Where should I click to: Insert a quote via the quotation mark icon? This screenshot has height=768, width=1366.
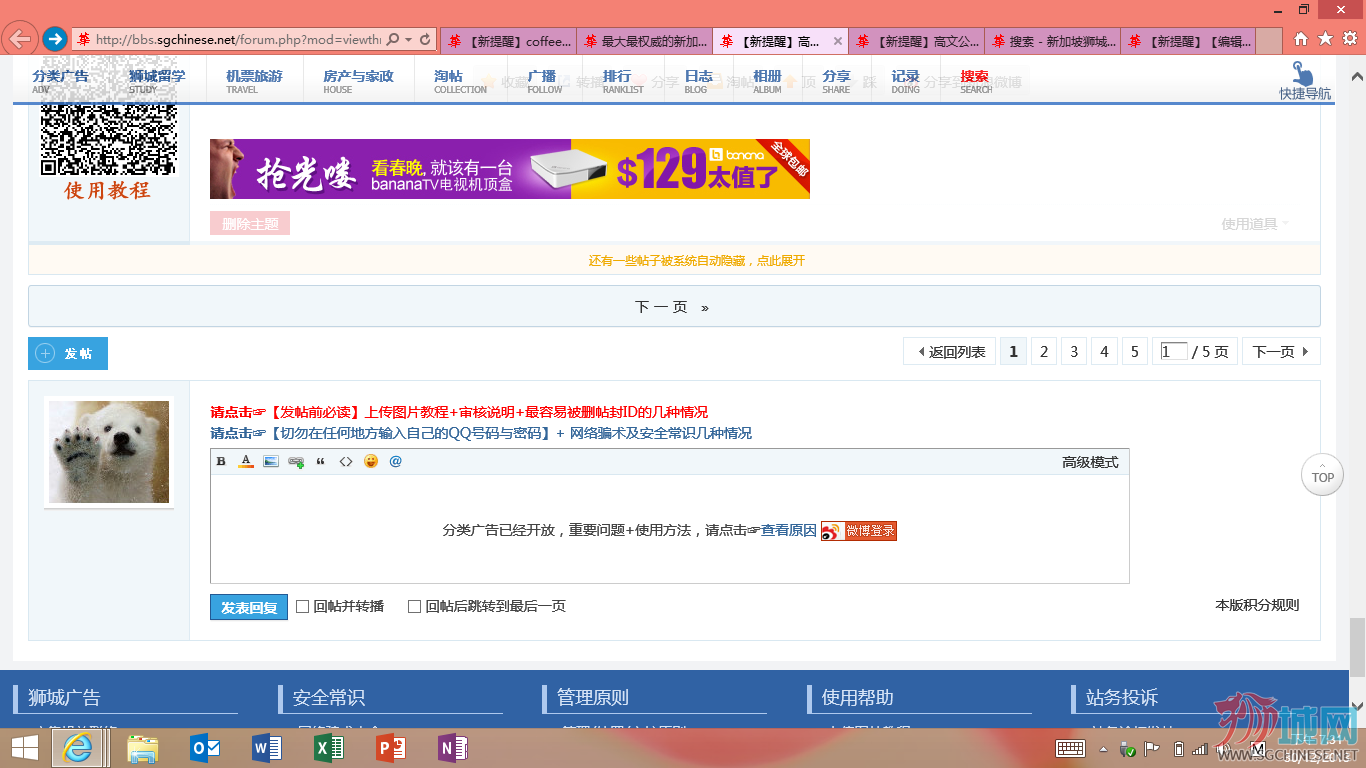pos(321,461)
